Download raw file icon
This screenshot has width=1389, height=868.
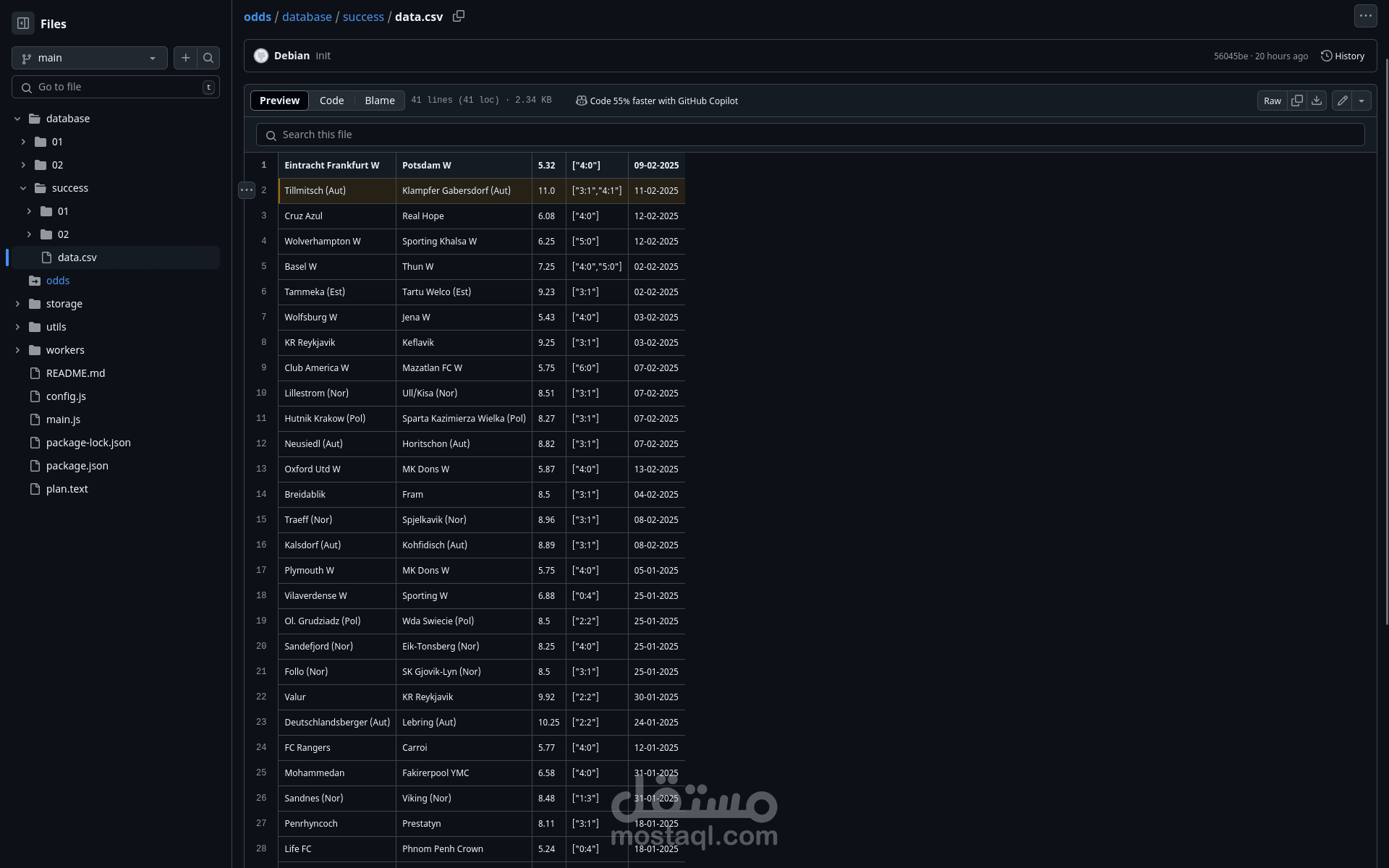click(1317, 101)
